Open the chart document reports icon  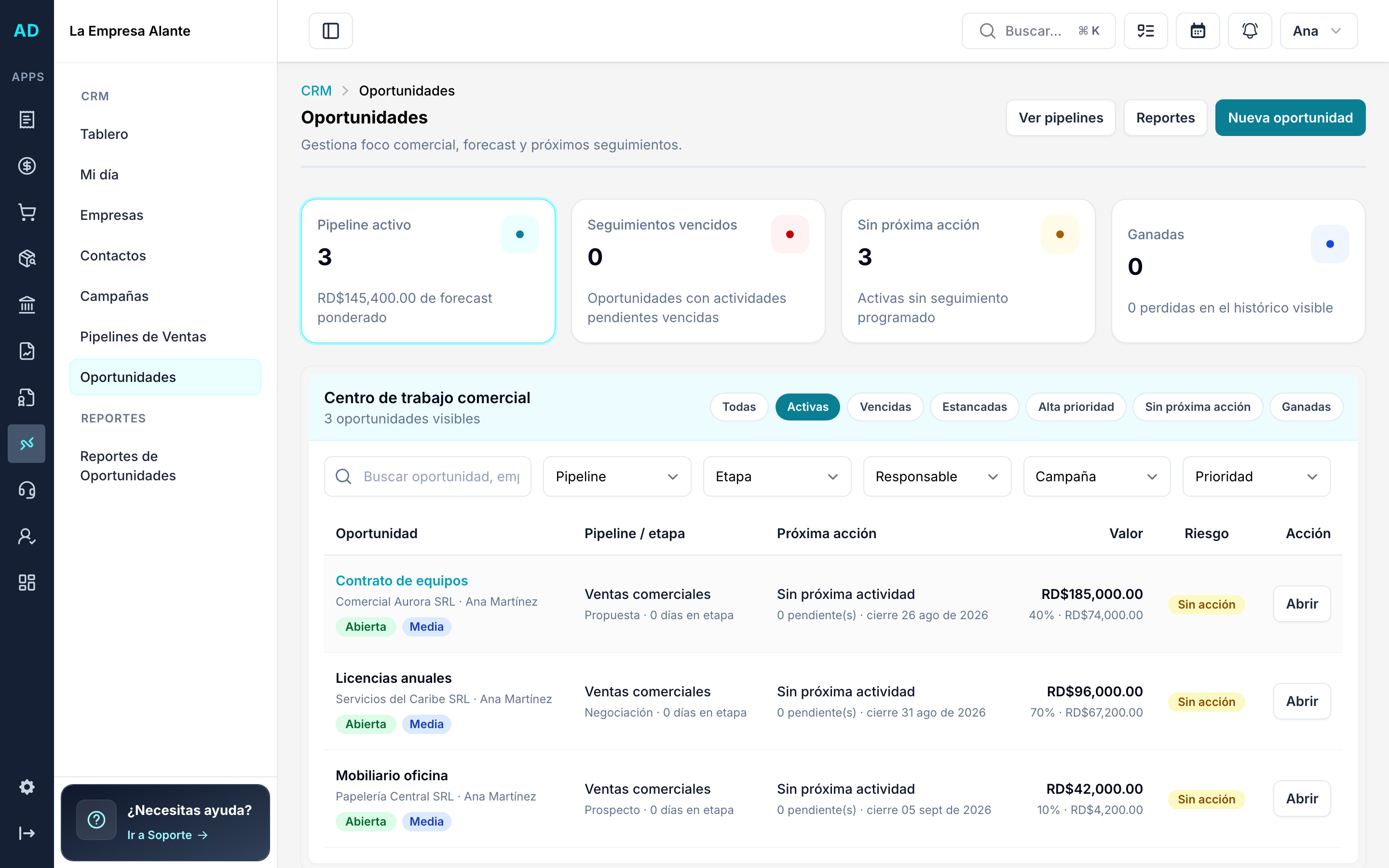(27, 351)
